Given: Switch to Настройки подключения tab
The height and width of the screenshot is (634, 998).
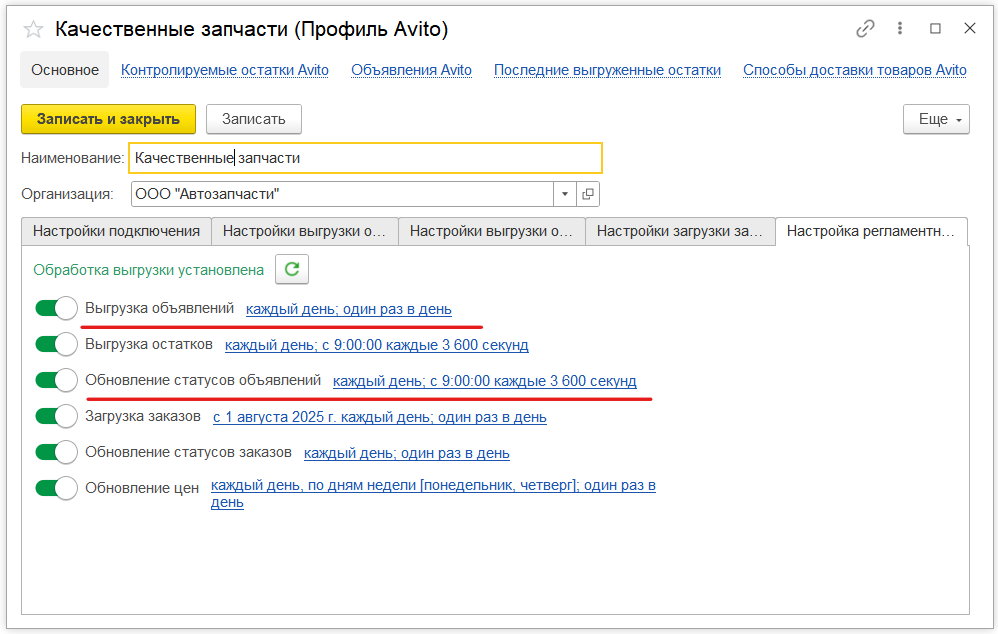Looking at the screenshot, I should click(116, 231).
